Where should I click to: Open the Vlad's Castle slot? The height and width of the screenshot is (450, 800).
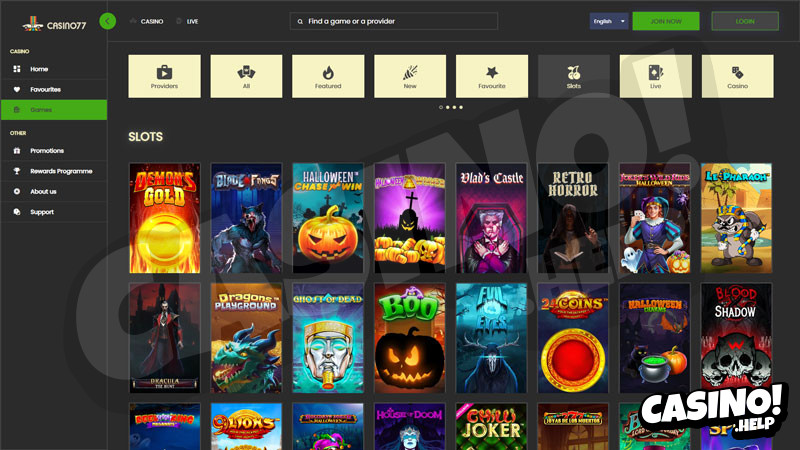point(491,218)
